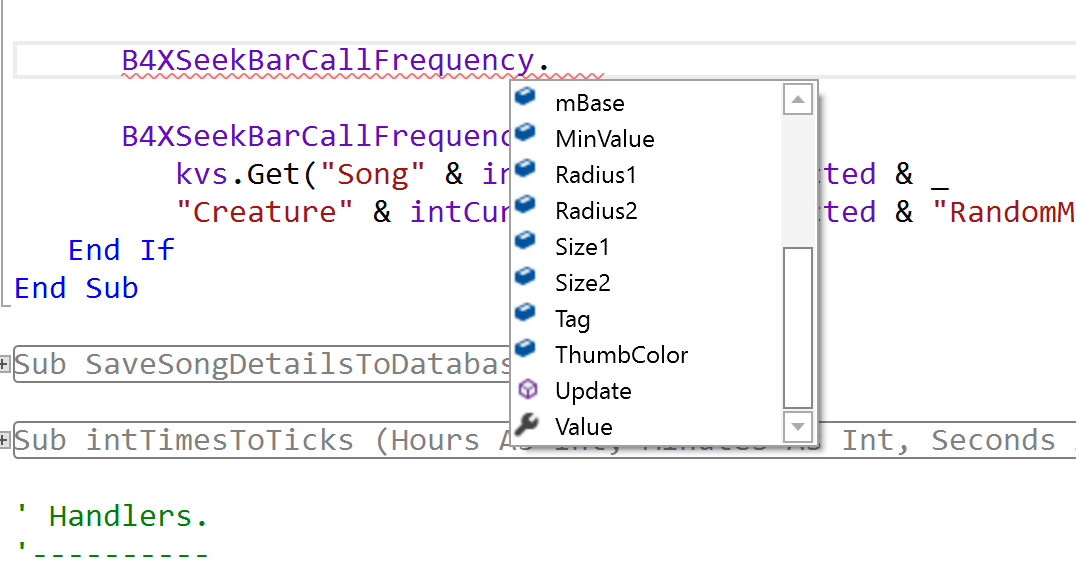Pick the Value property suggestion
This screenshot has height=576, width=1076.
click(584, 427)
